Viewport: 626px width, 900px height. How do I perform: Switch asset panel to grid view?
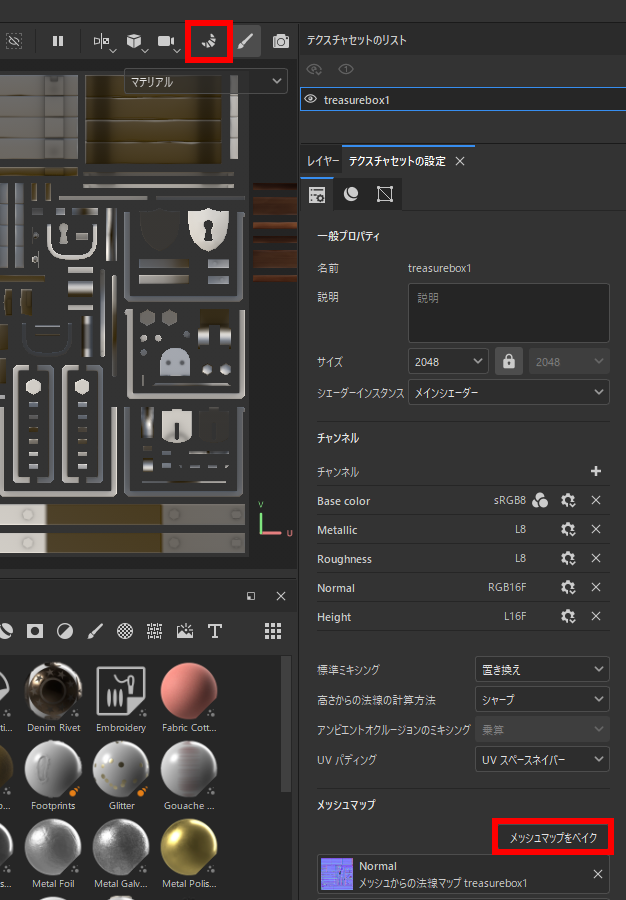click(x=273, y=631)
